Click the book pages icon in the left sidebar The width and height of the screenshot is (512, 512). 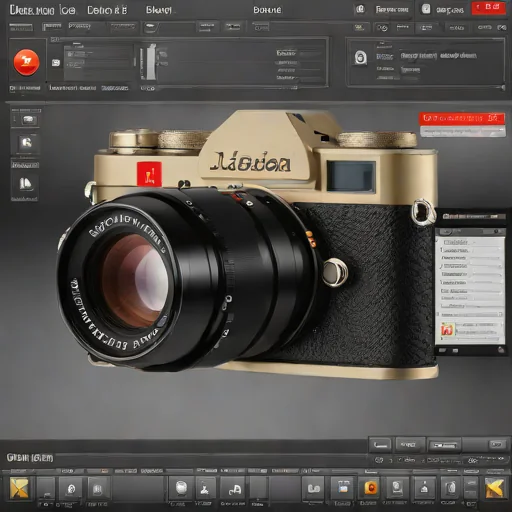(x=25, y=184)
